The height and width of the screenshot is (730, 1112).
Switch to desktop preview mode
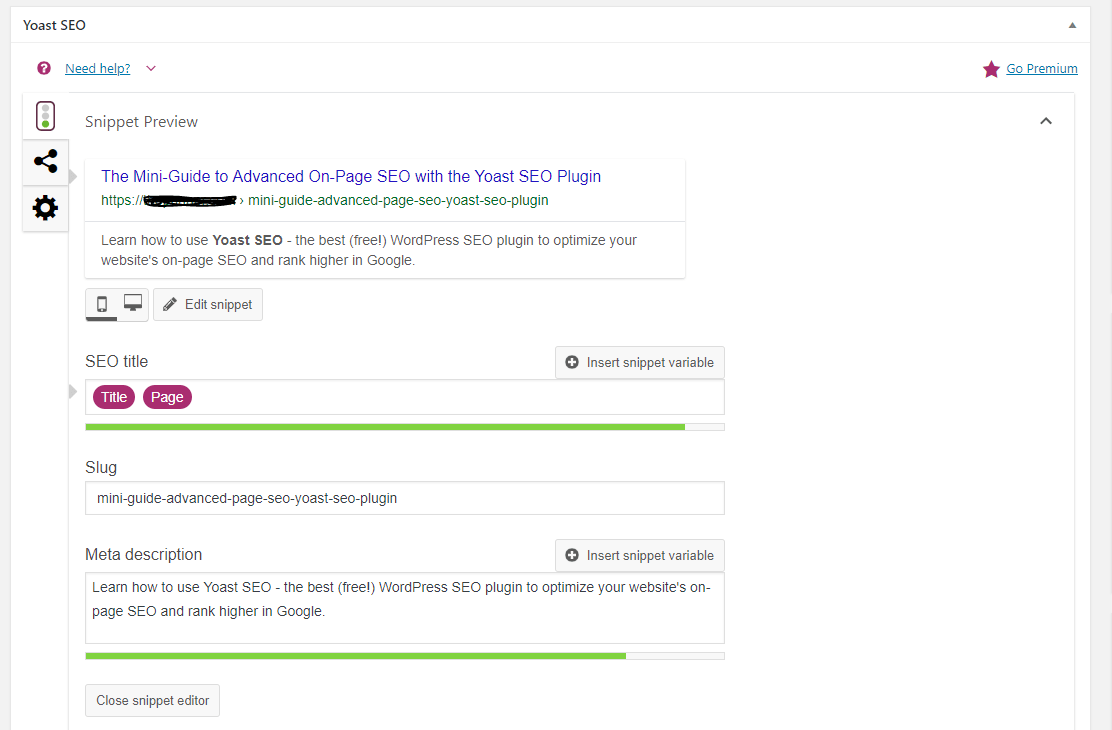133,304
